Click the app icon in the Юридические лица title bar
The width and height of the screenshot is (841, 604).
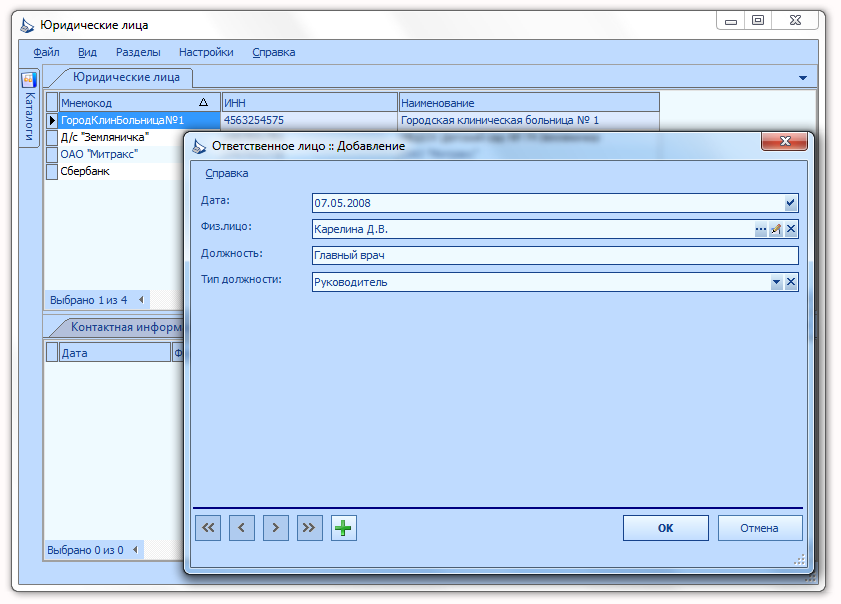pos(27,25)
